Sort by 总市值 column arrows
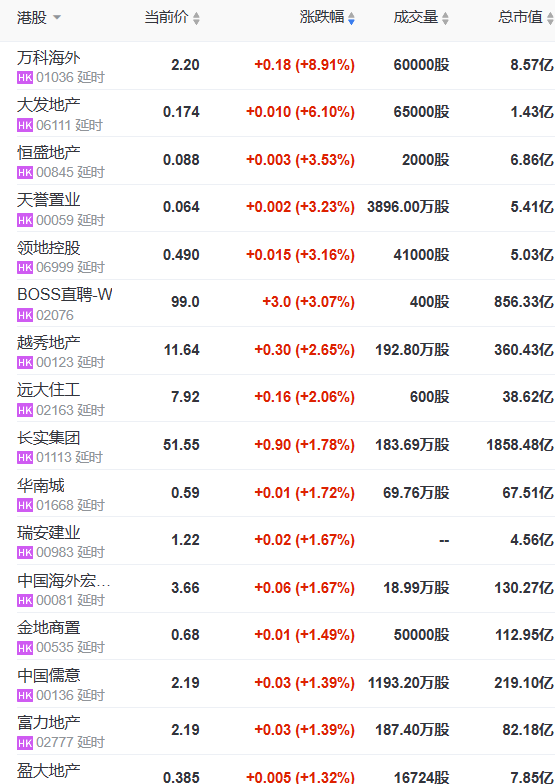 pos(550,18)
